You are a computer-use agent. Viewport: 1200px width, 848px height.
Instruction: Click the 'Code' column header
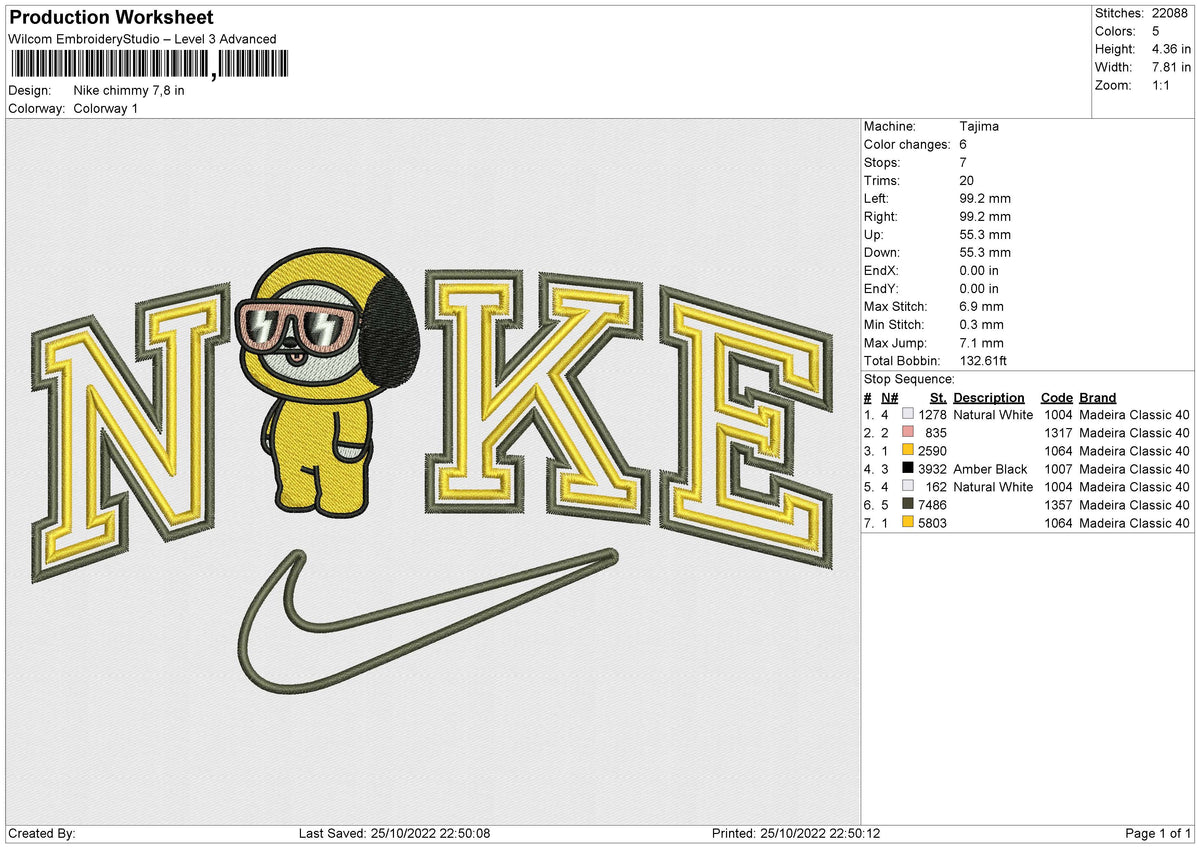(x=1056, y=397)
